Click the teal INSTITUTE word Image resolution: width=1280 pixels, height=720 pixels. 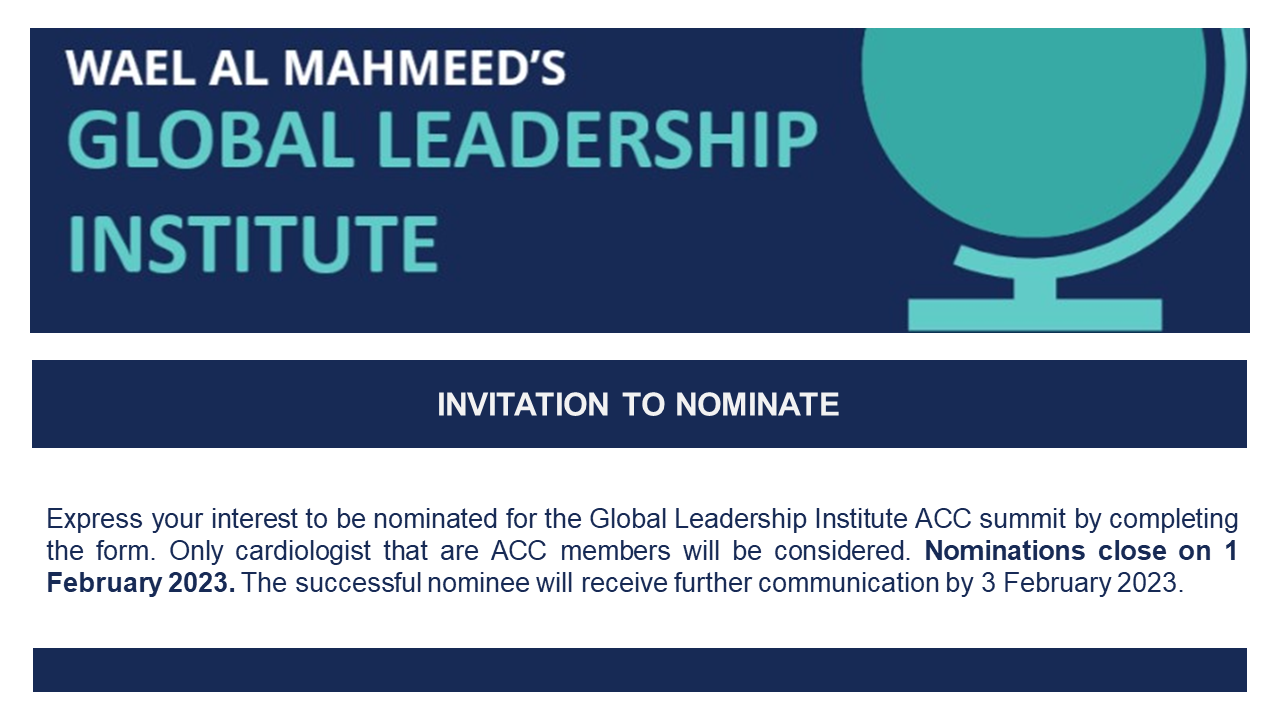253,241
